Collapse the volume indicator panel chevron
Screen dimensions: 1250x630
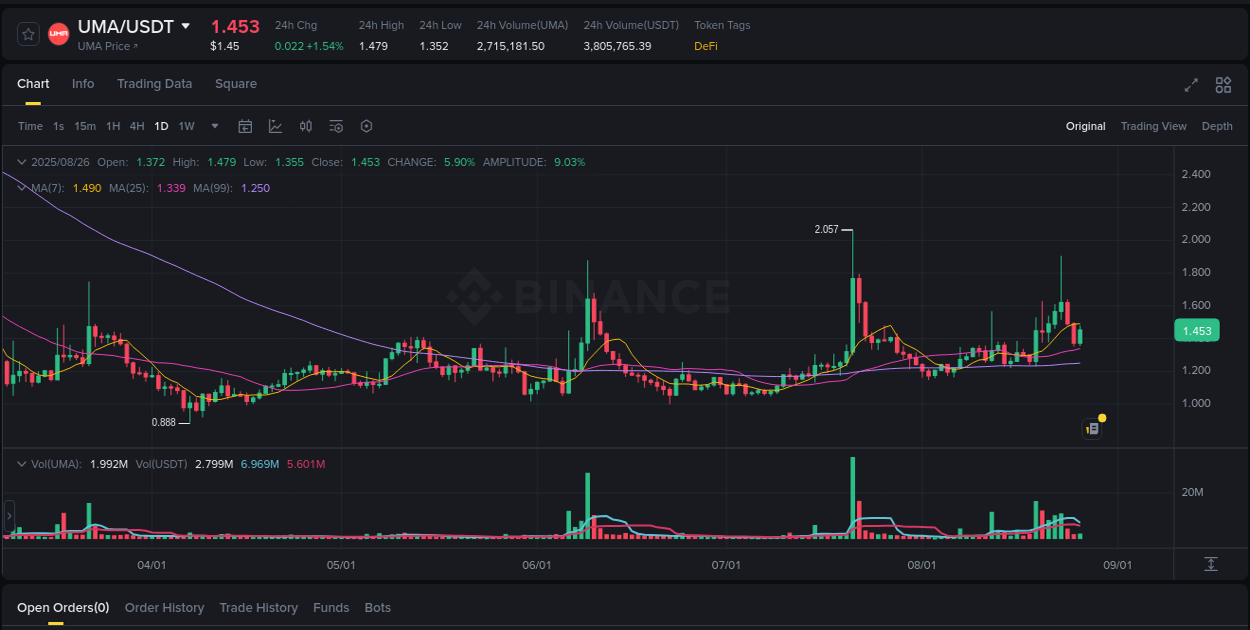(x=21, y=463)
